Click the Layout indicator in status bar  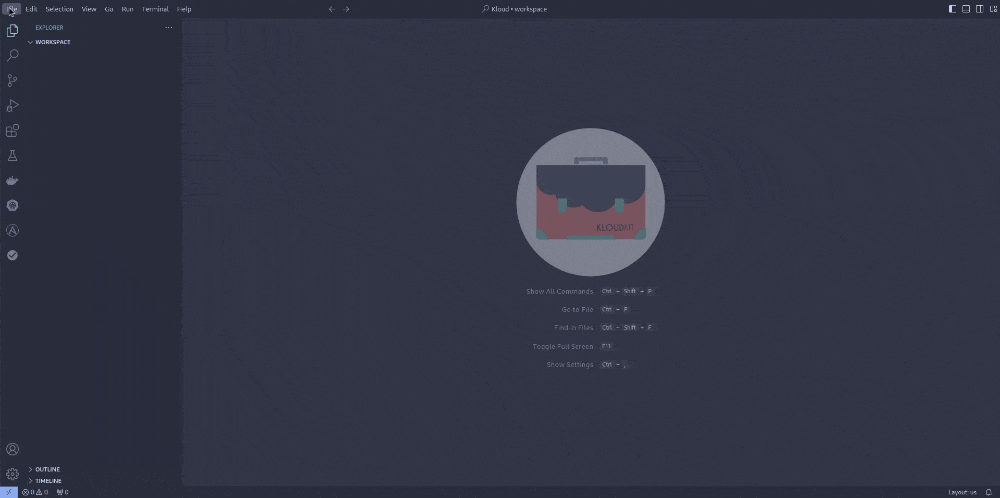click(962, 492)
